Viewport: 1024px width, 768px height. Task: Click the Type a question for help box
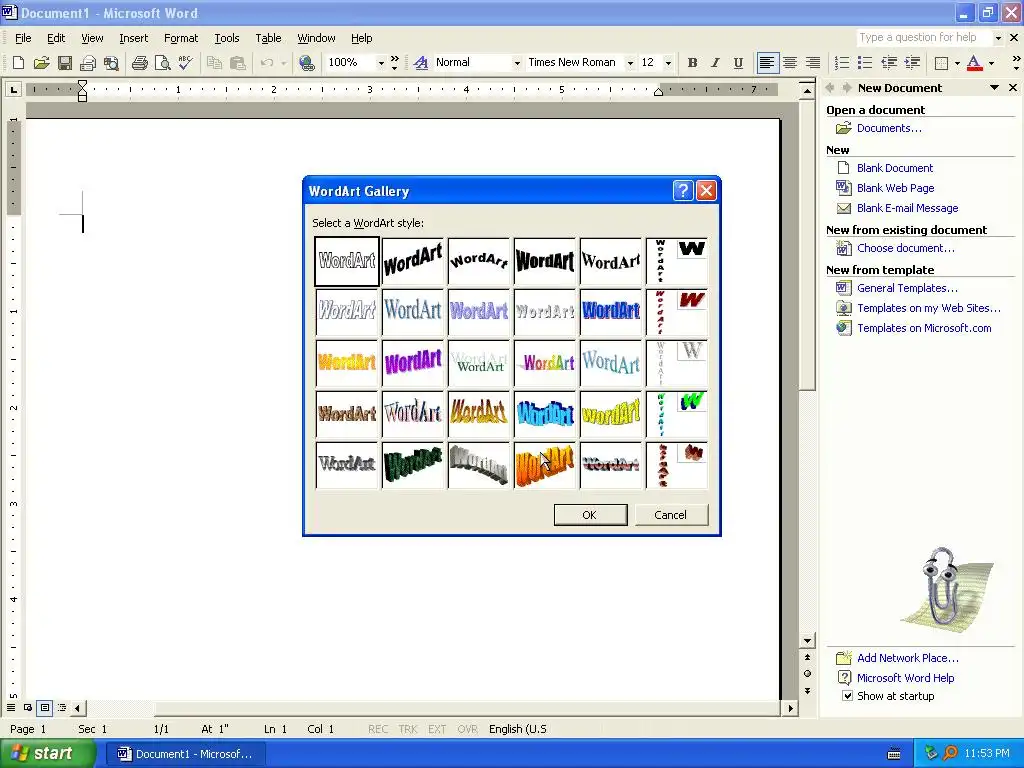coord(923,38)
